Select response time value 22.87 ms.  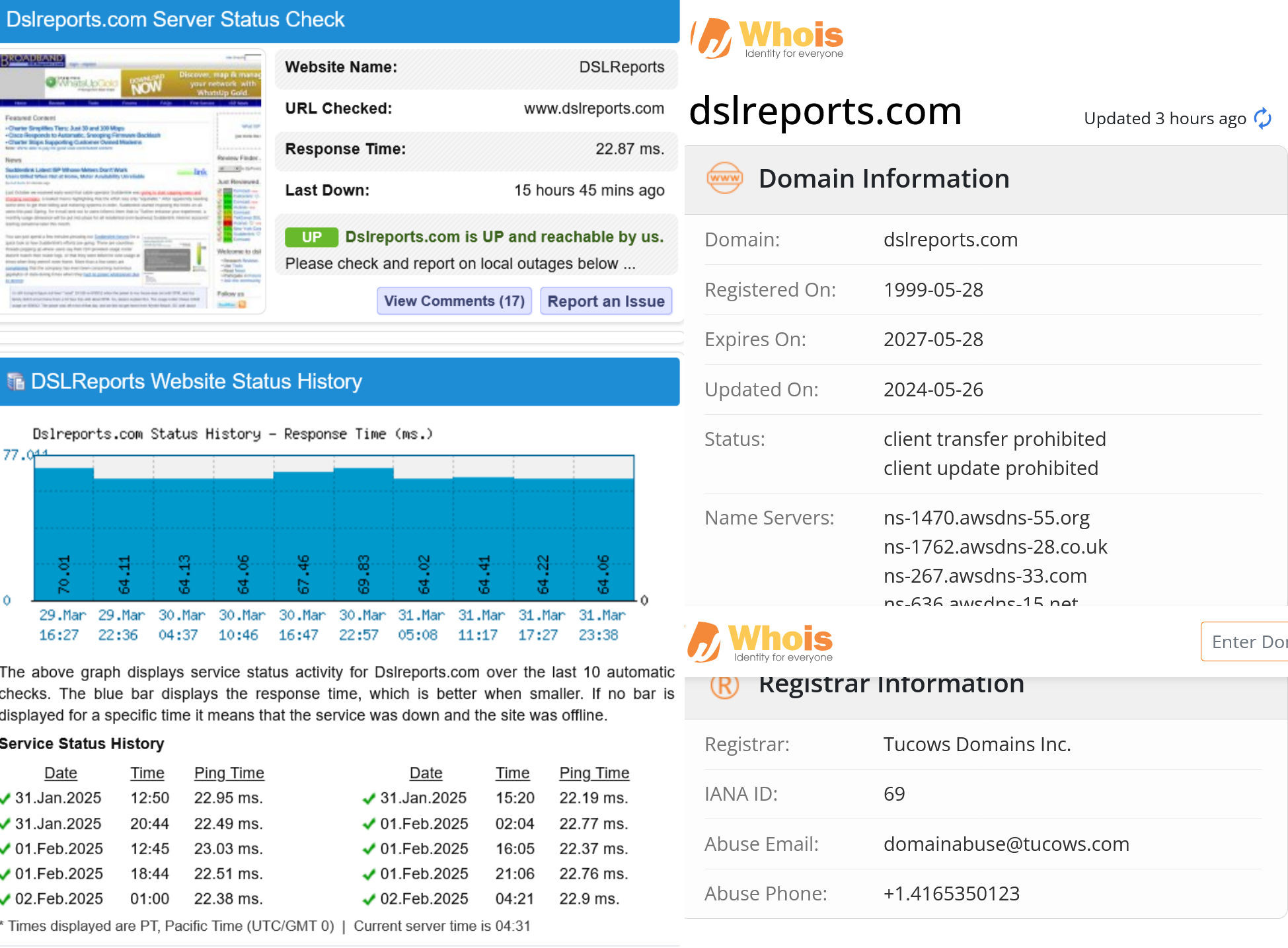(630, 149)
